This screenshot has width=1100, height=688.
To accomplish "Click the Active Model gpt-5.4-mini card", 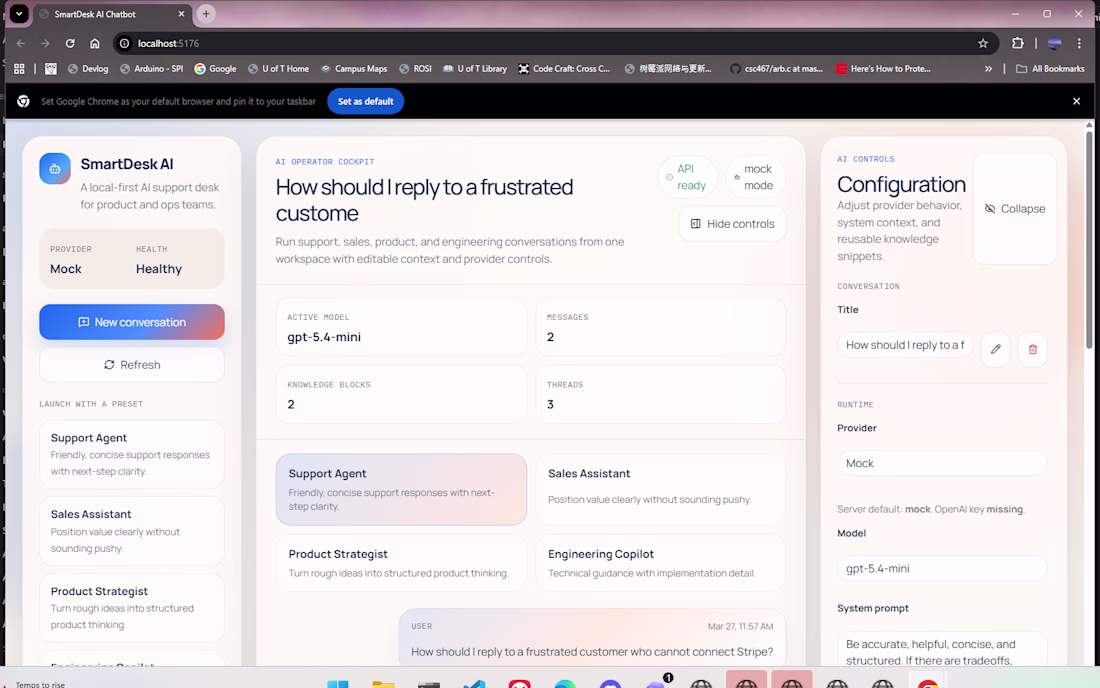I will (401, 327).
